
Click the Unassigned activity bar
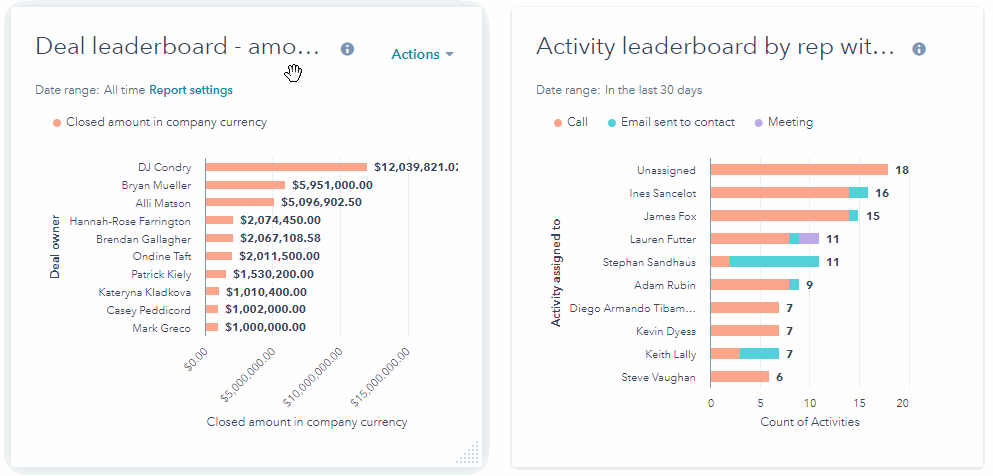[x=798, y=170]
